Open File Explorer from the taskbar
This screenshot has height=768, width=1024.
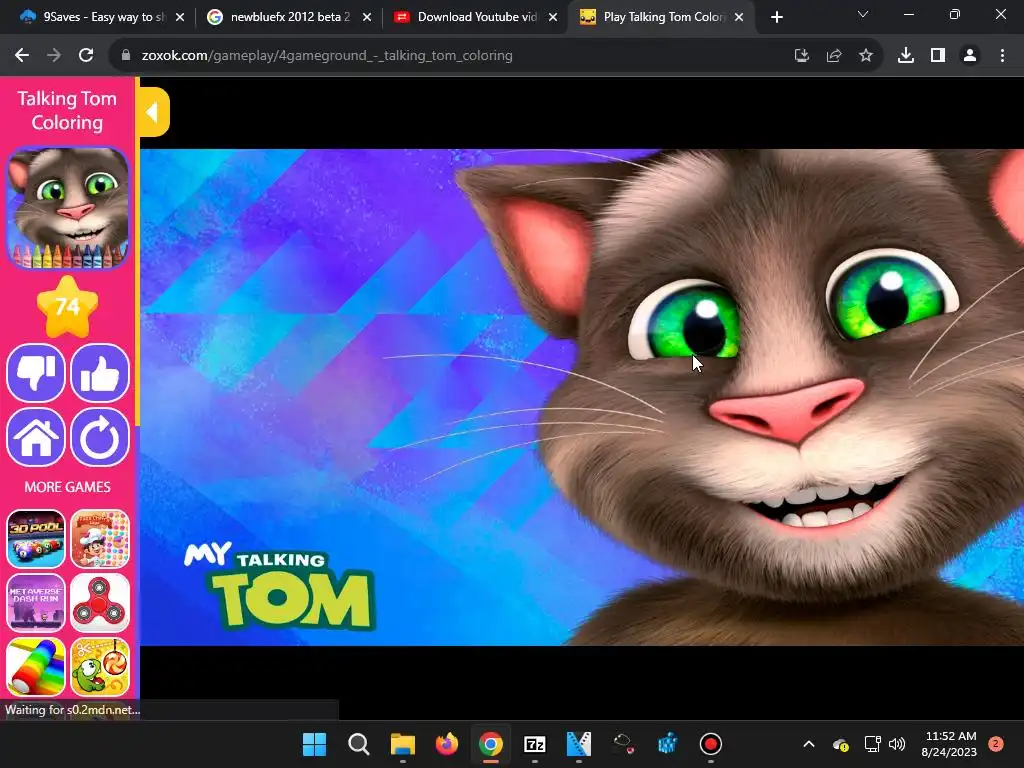402,744
